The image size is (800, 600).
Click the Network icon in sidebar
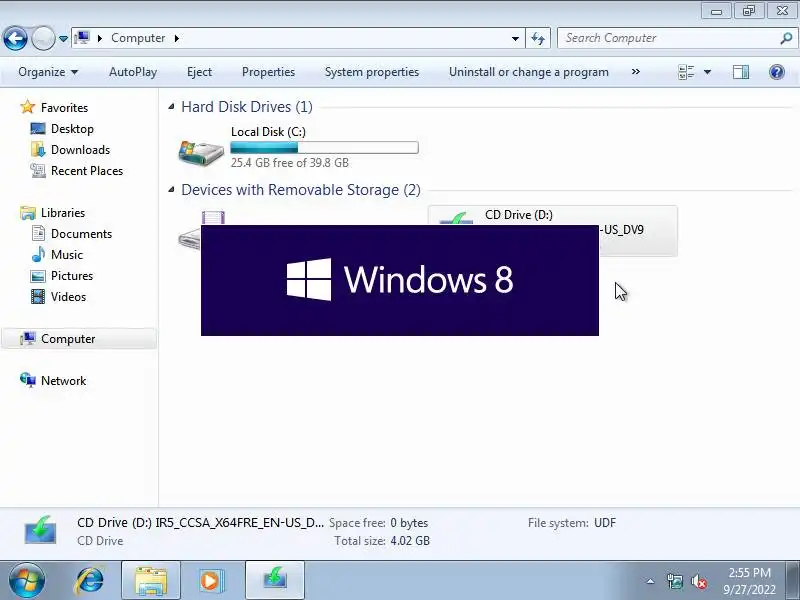tap(28, 380)
